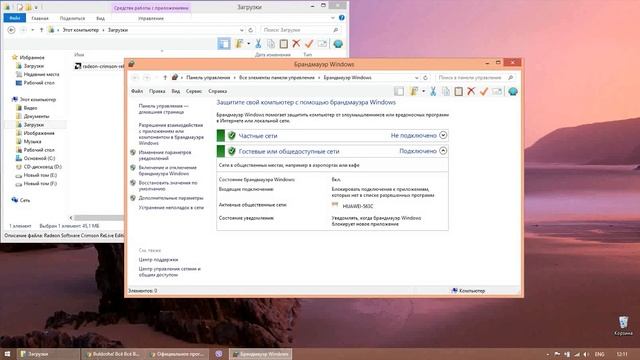
Task: Click the blue help question icon in the Загрузки window
Action: point(342,18)
